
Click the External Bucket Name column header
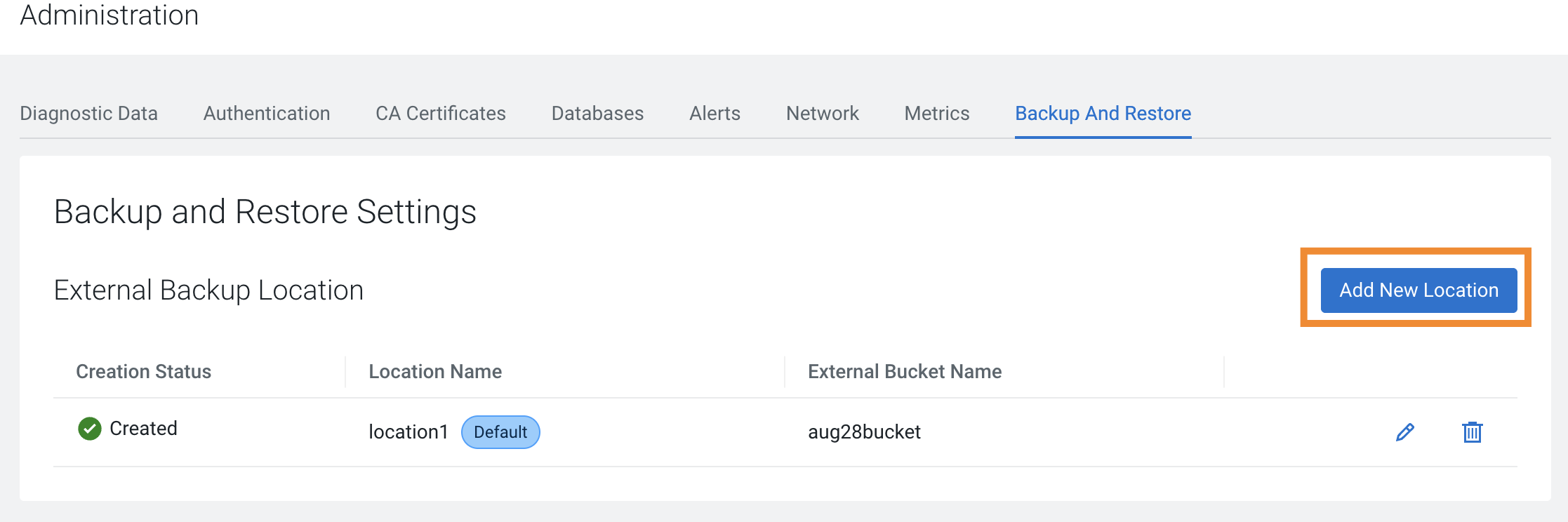click(x=904, y=371)
